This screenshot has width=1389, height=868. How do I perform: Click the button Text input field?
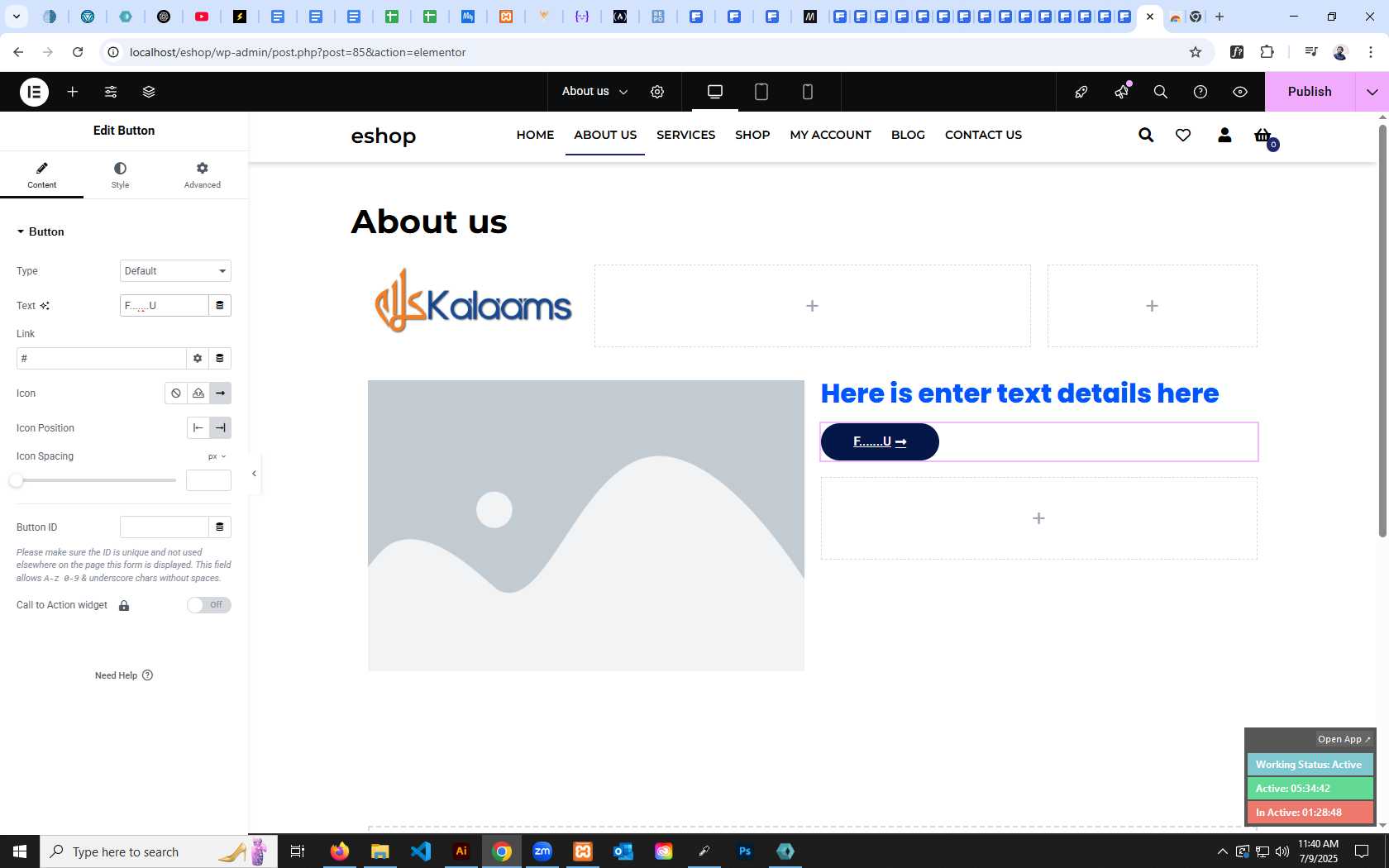(164, 306)
